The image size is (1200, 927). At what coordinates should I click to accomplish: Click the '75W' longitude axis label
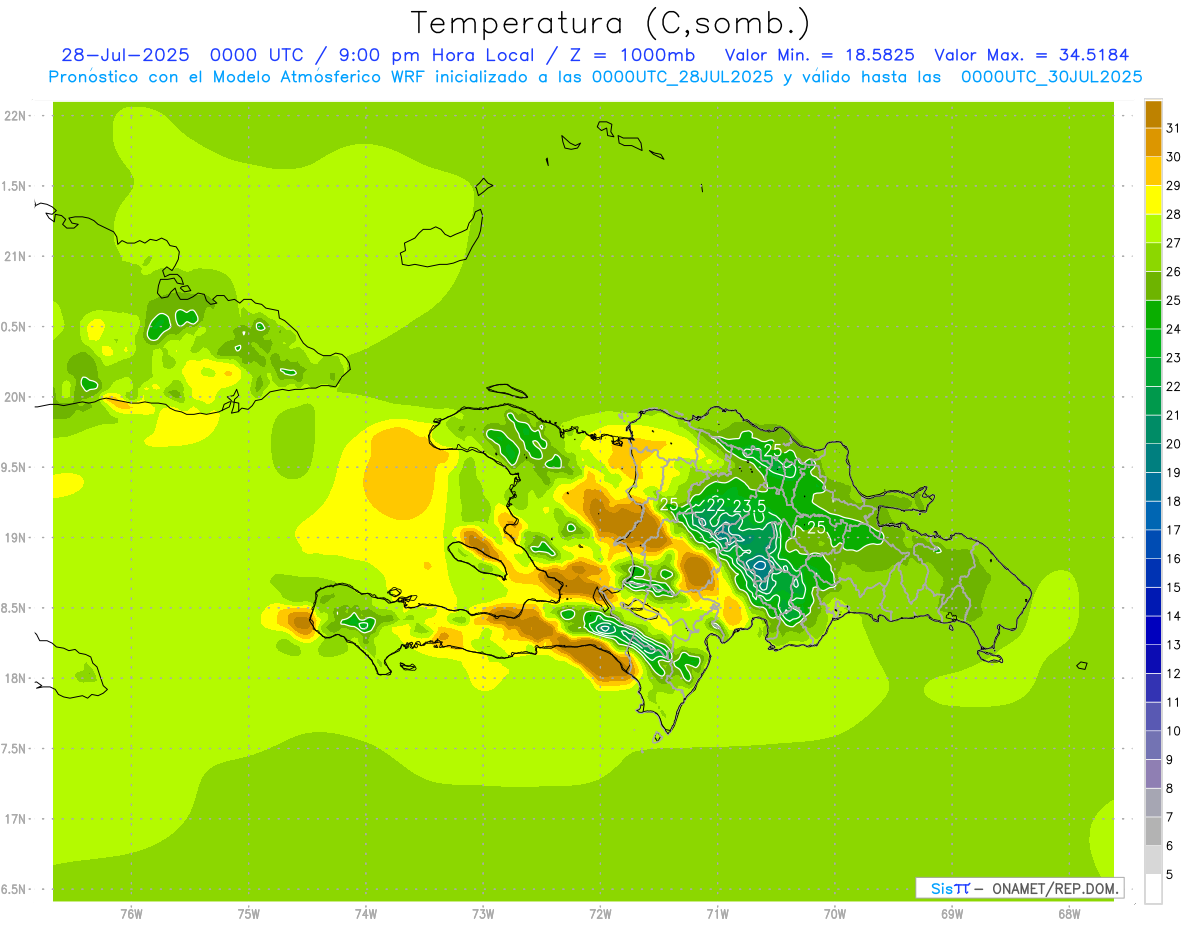point(249,913)
